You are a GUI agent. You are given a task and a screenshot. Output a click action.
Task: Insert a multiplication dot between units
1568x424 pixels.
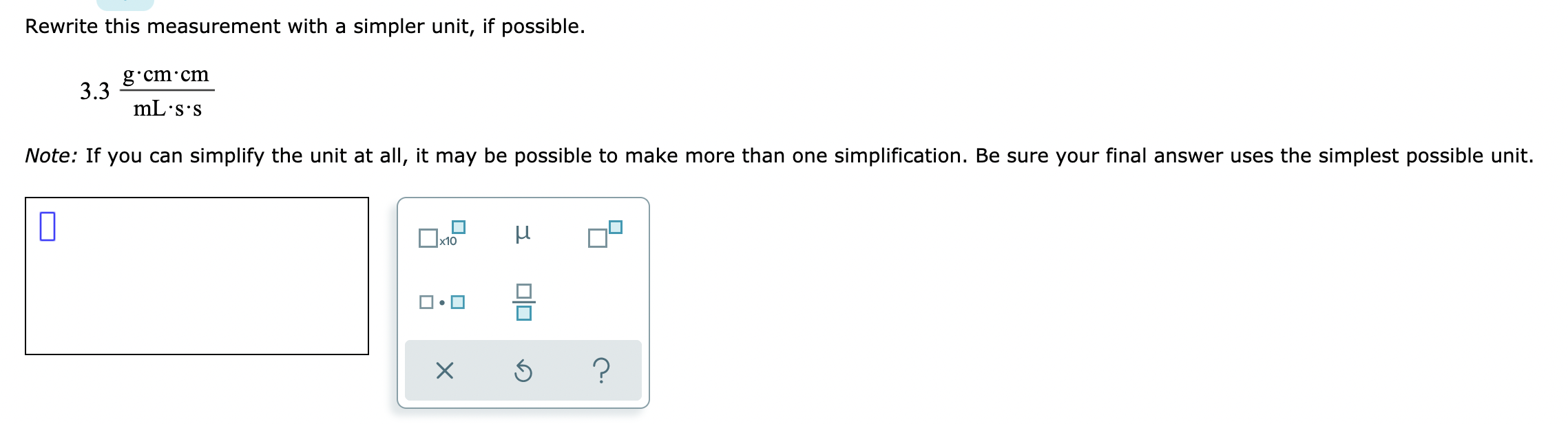tap(441, 301)
